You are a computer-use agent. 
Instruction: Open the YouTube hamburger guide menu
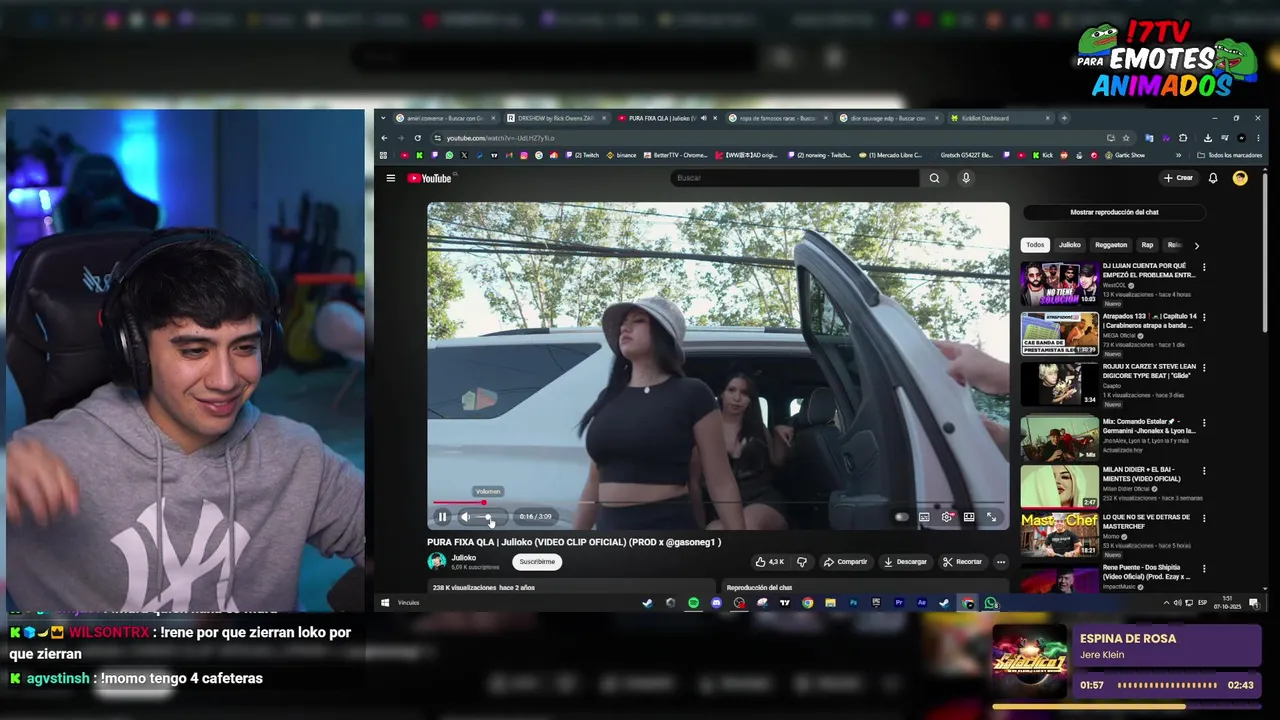[391, 178]
